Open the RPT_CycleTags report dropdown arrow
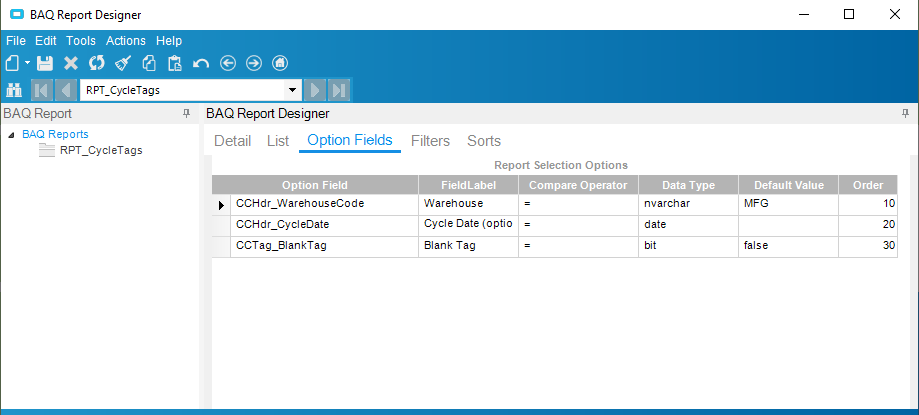919x415 pixels. click(291, 91)
